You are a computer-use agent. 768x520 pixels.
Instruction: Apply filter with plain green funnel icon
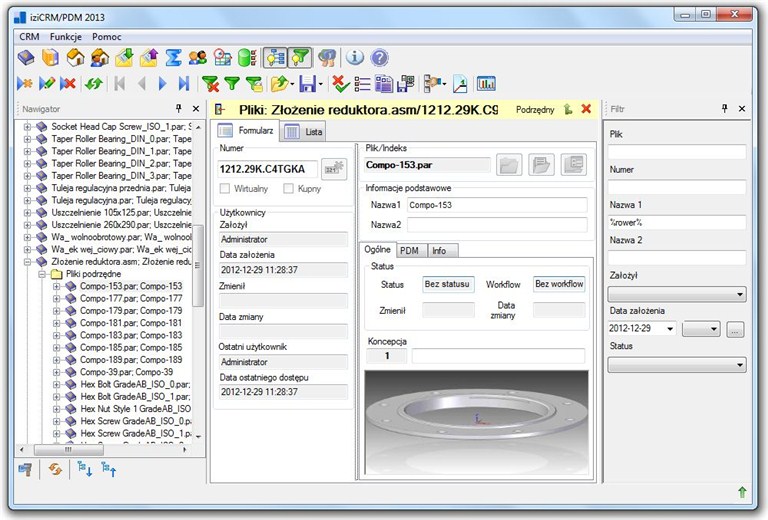coord(232,84)
